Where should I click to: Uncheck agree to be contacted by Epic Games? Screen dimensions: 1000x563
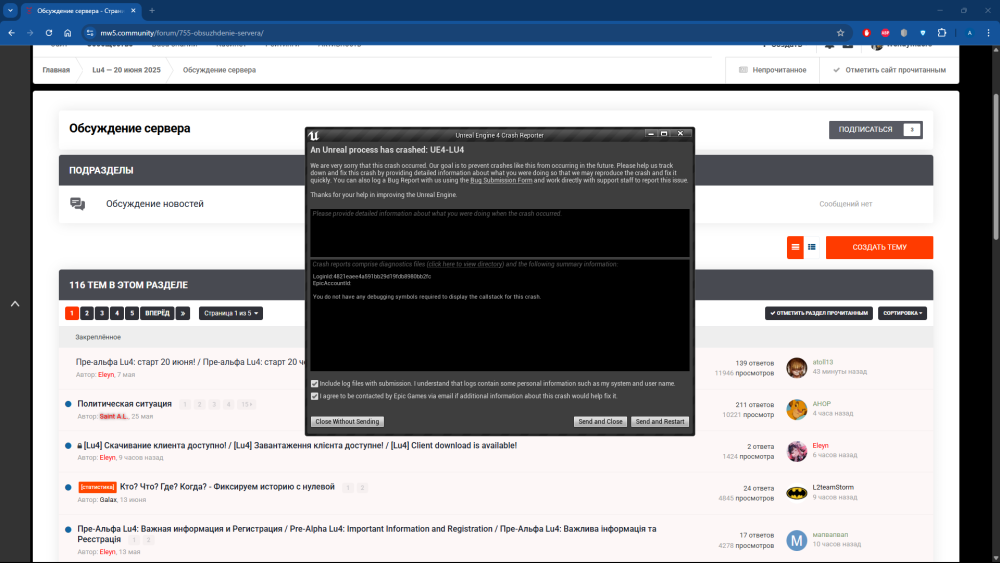[314, 396]
